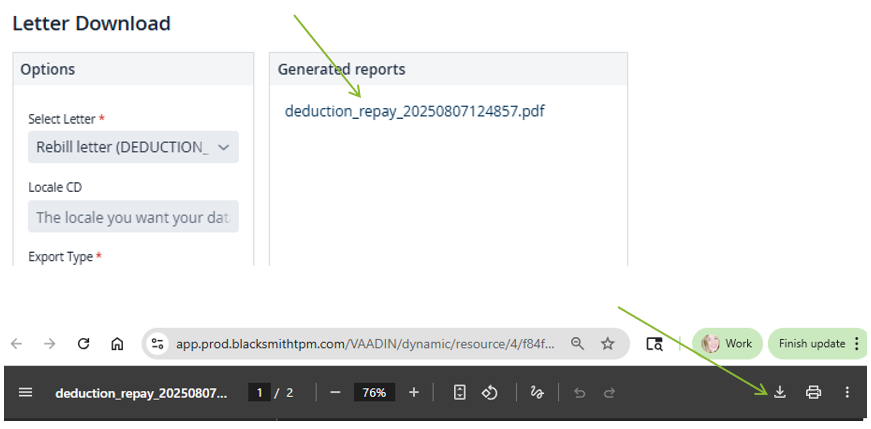Click the Work profile button
This screenshot has width=871, height=429.
click(727, 343)
